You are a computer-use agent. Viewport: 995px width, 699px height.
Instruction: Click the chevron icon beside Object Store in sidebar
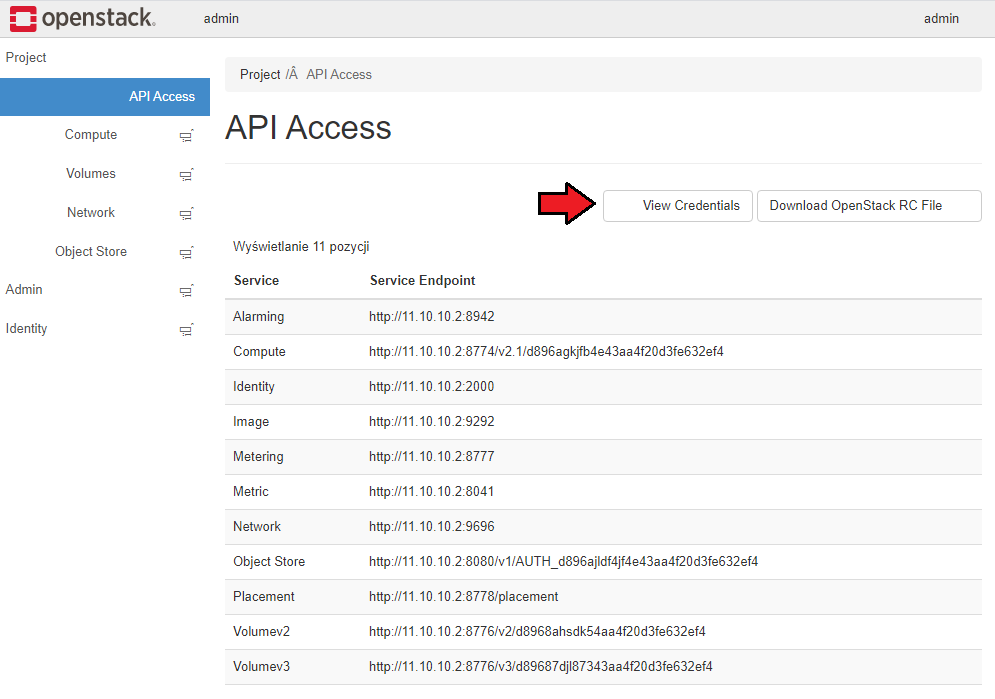(x=187, y=252)
